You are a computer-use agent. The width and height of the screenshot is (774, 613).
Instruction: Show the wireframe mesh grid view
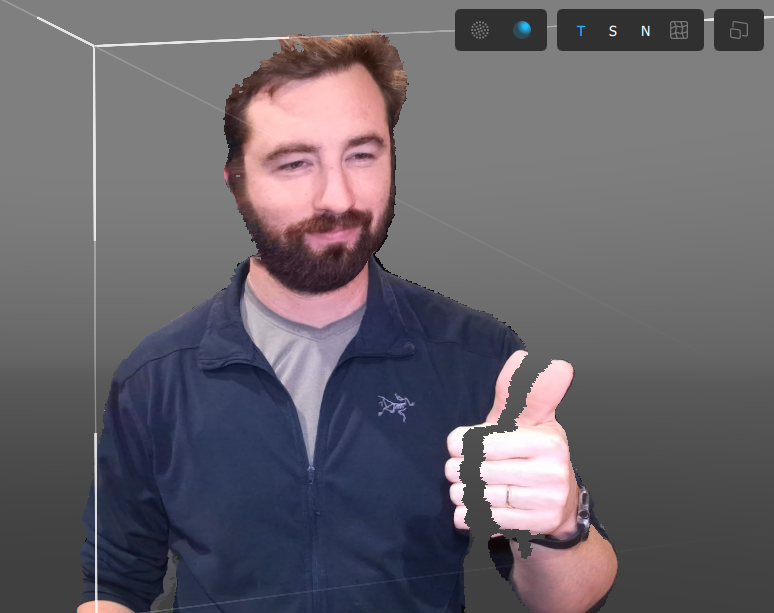679,30
